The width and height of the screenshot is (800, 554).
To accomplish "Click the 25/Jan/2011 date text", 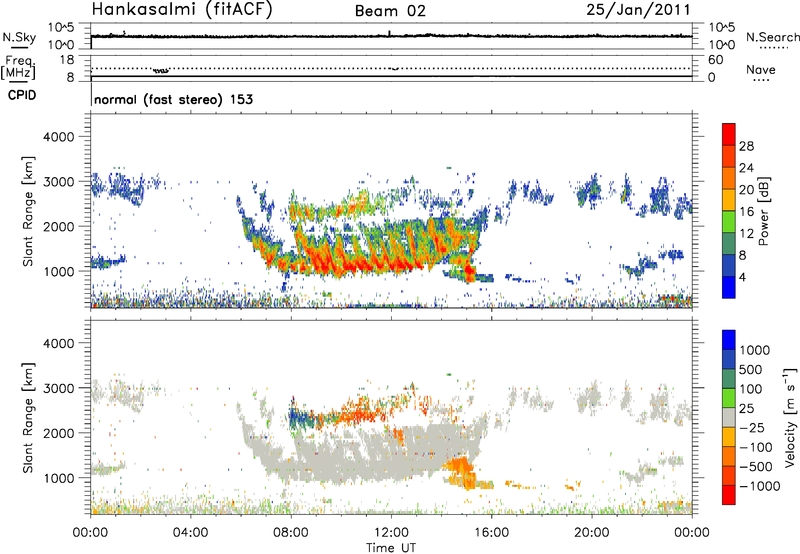I will coord(638,10).
